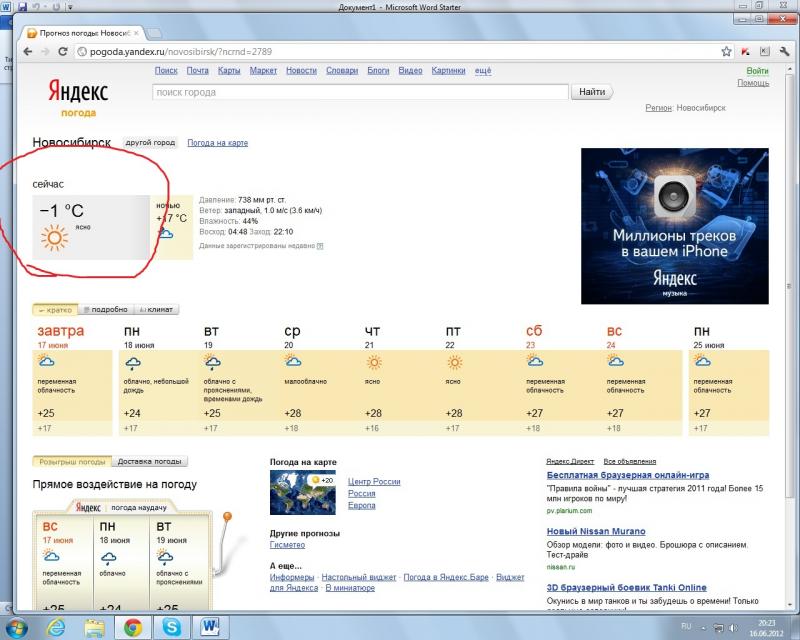Image resolution: width=800 pixels, height=640 pixels.
Task: Reload the page with refresh icon
Action: [x=63, y=52]
